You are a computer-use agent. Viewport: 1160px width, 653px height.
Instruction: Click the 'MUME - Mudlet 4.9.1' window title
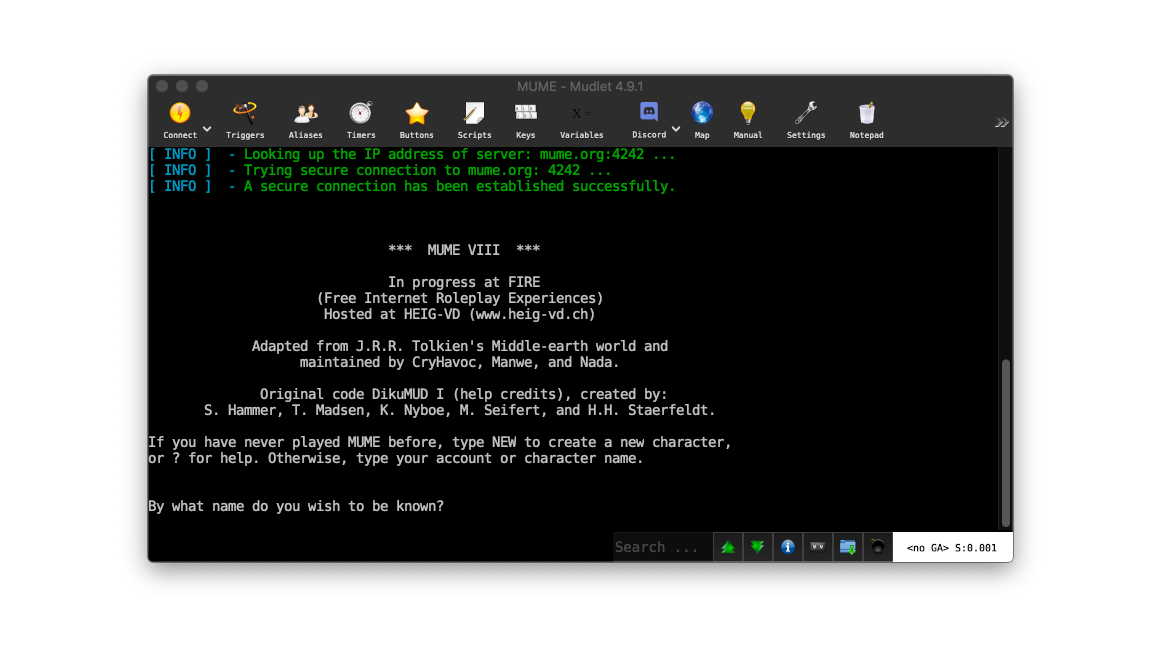(x=580, y=87)
